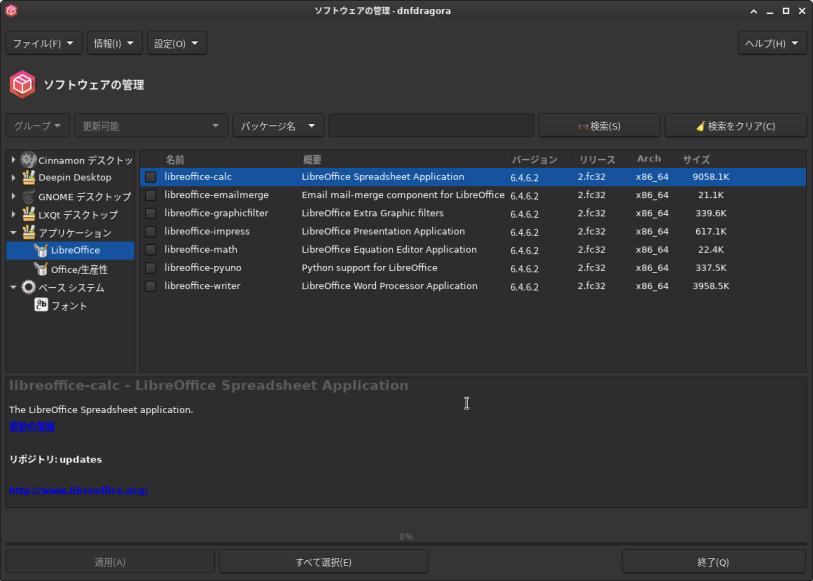813x581 pixels.
Task: Select the libreoffice-writer package name
Action: pos(202,286)
